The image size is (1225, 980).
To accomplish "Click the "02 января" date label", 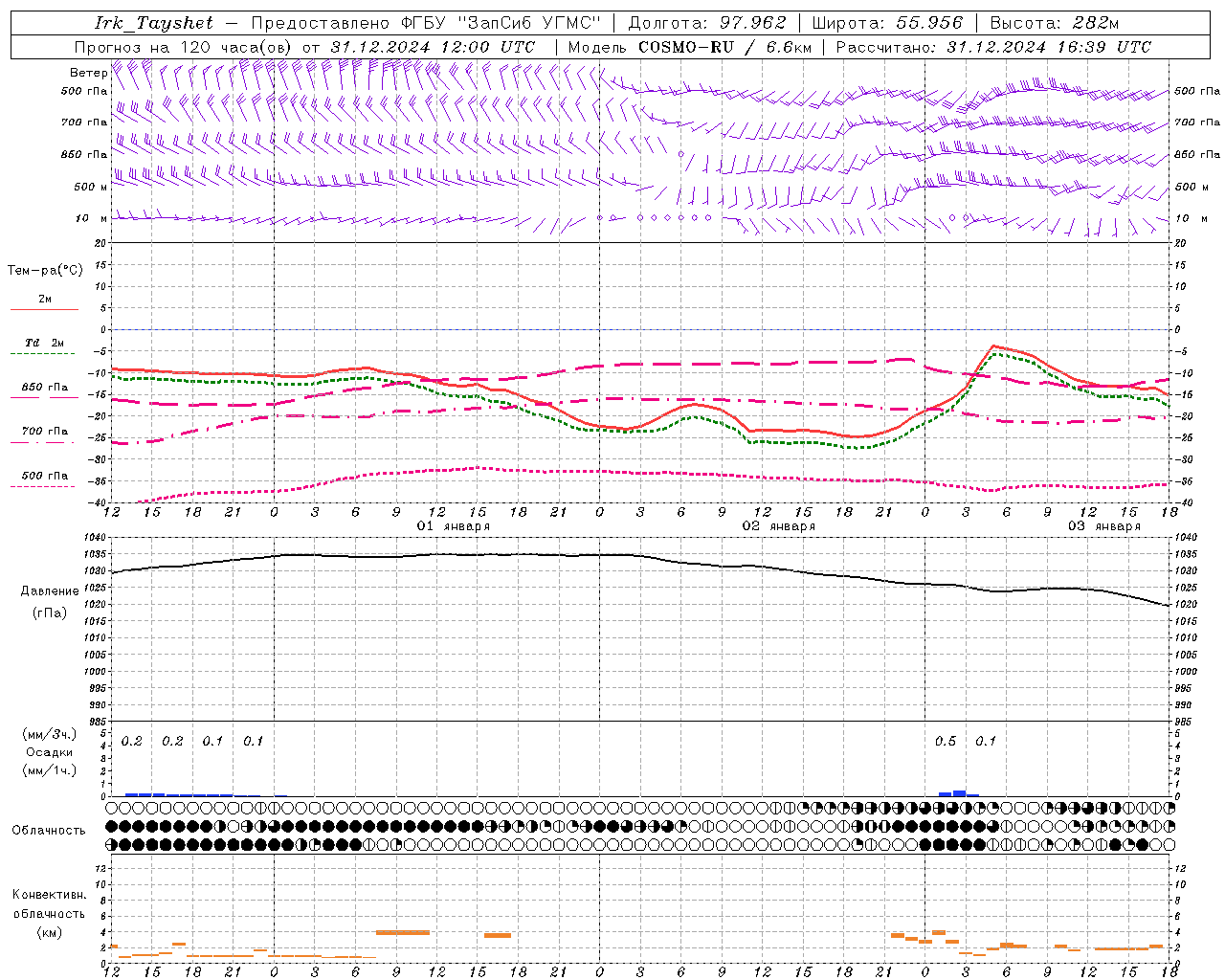I will (779, 526).
